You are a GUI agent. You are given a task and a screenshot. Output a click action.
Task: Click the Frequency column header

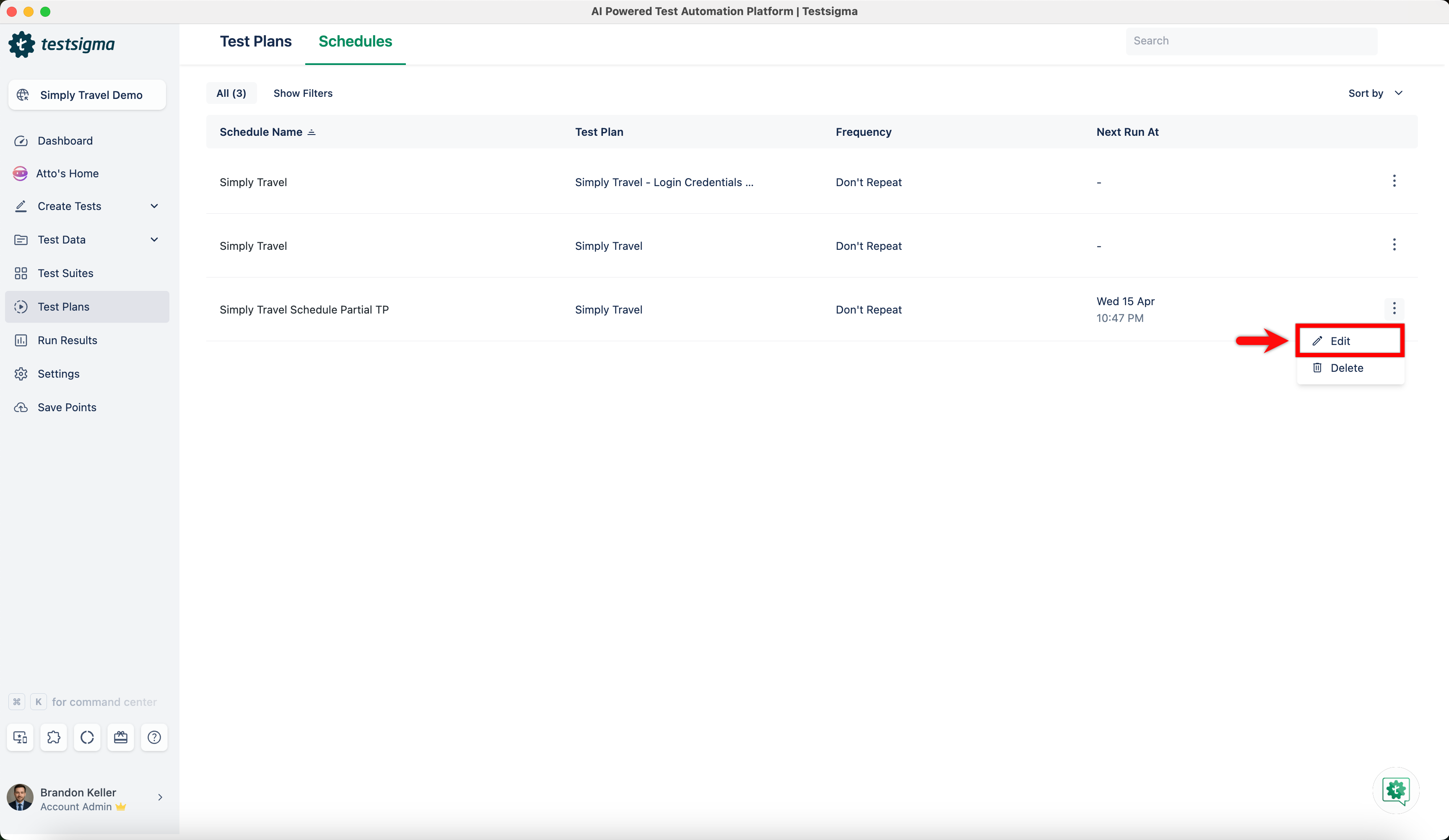(x=864, y=132)
